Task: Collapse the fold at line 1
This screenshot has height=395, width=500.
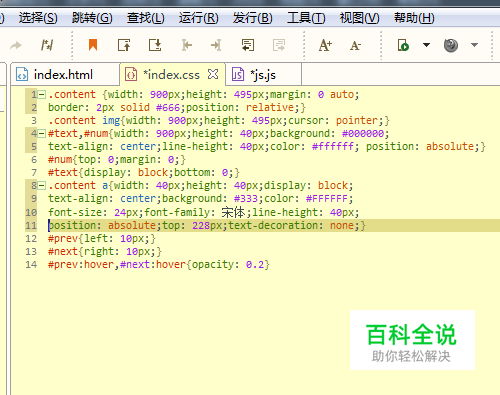Action: point(42,95)
